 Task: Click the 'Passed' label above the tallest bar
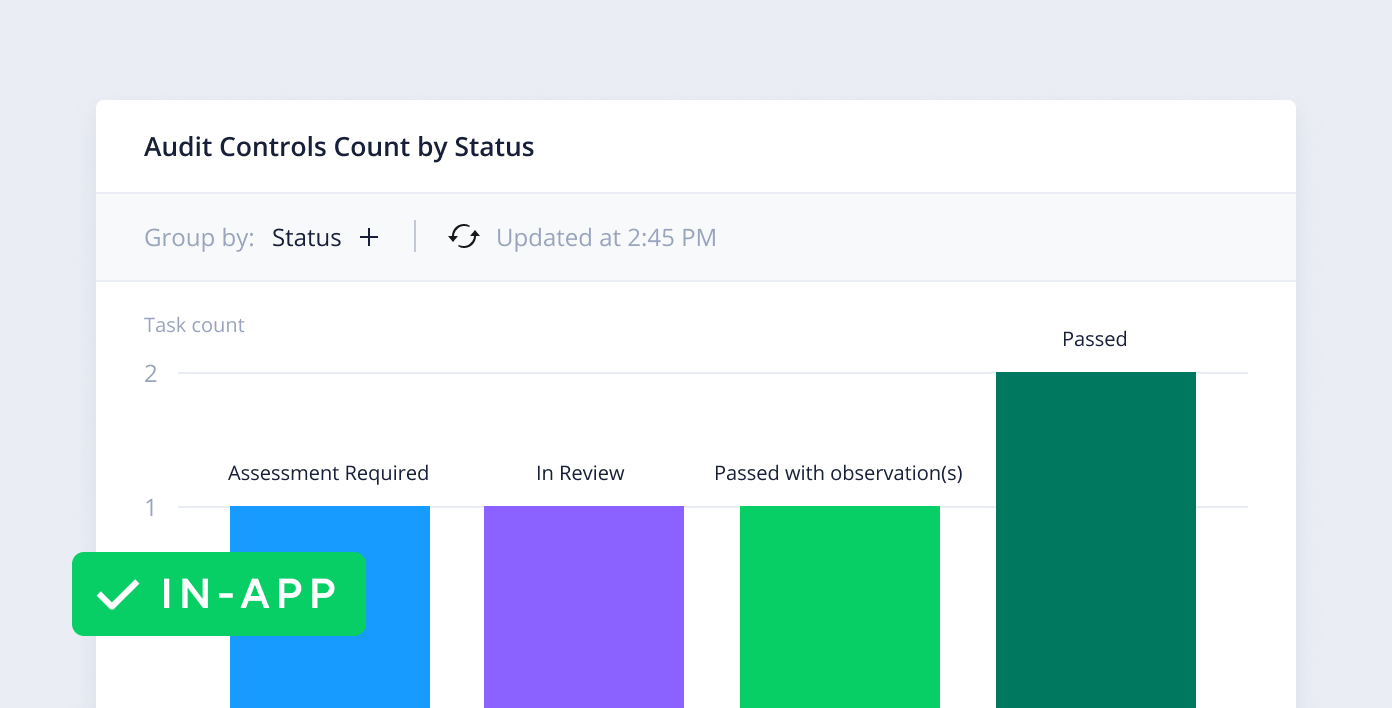tap(1095, 339)
